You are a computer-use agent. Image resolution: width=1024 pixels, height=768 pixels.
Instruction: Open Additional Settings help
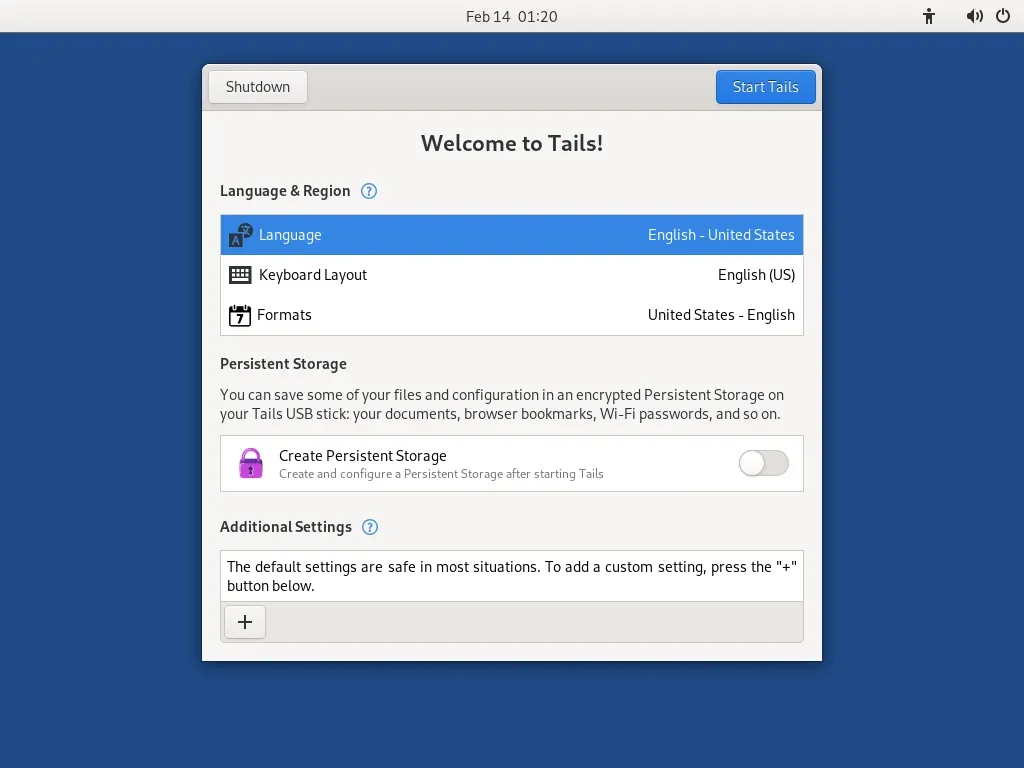[x=369, y=527]
